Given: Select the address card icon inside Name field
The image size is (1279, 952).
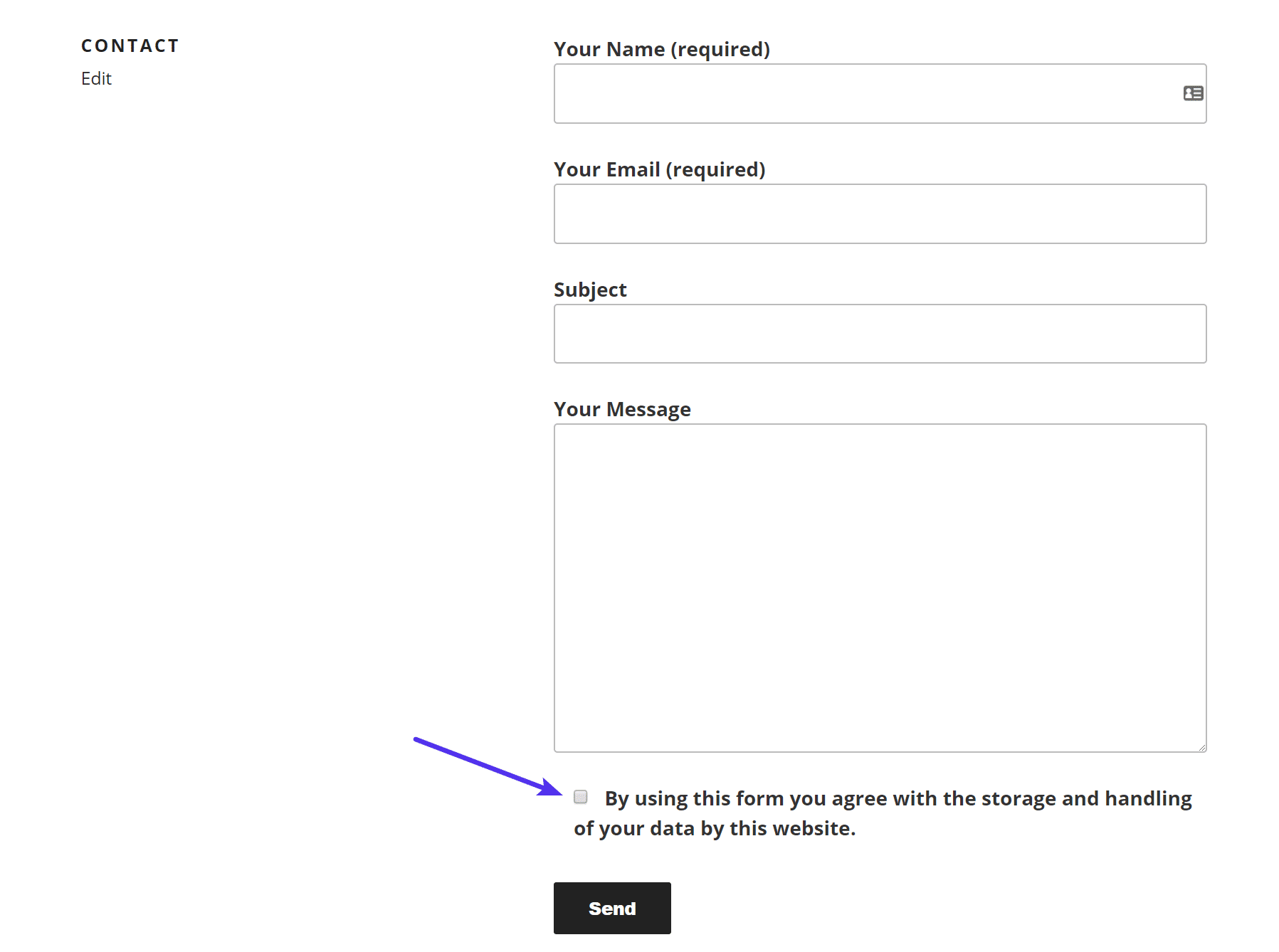Looking at the screenshot, I should pos(1193,92).
